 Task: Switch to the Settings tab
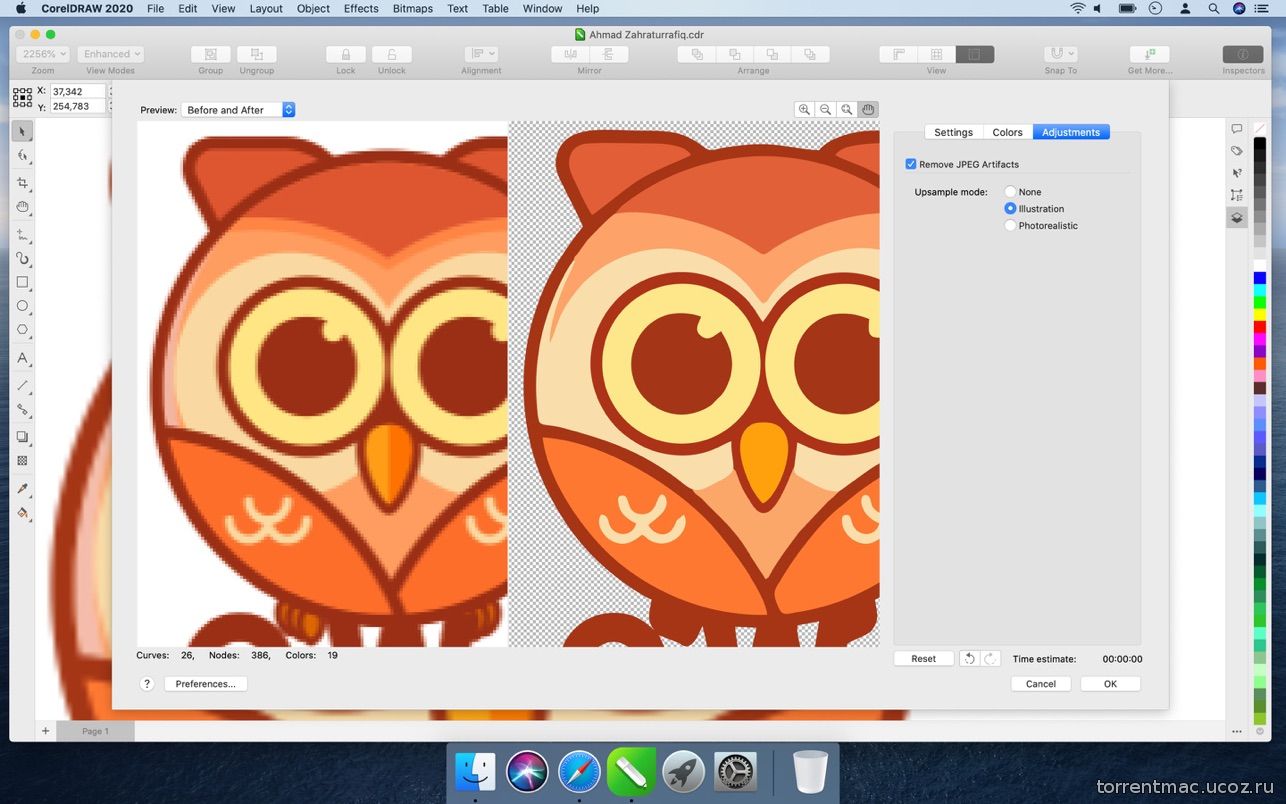pos(953,132)
